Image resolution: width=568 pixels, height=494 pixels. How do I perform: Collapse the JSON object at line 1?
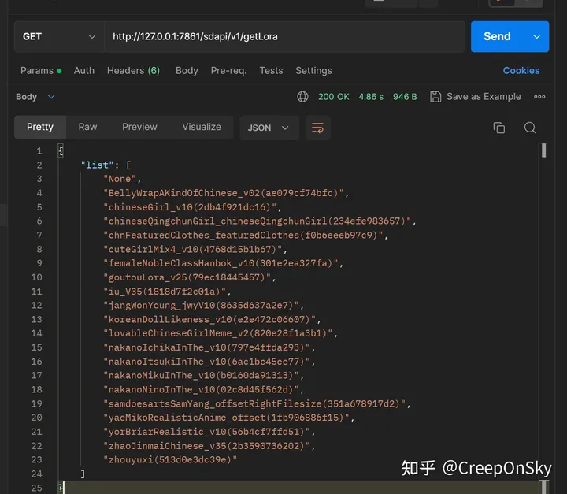tap(60, 150)
